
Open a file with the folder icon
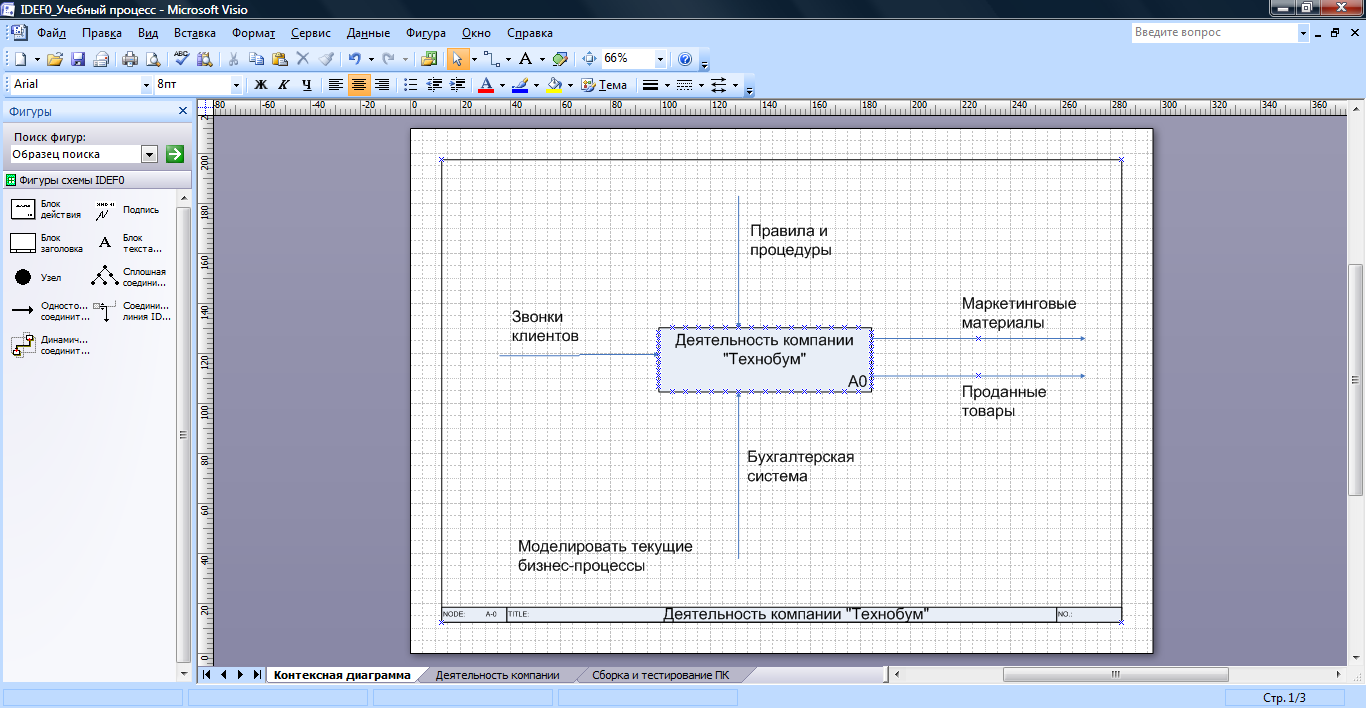(x=55, y=59)
